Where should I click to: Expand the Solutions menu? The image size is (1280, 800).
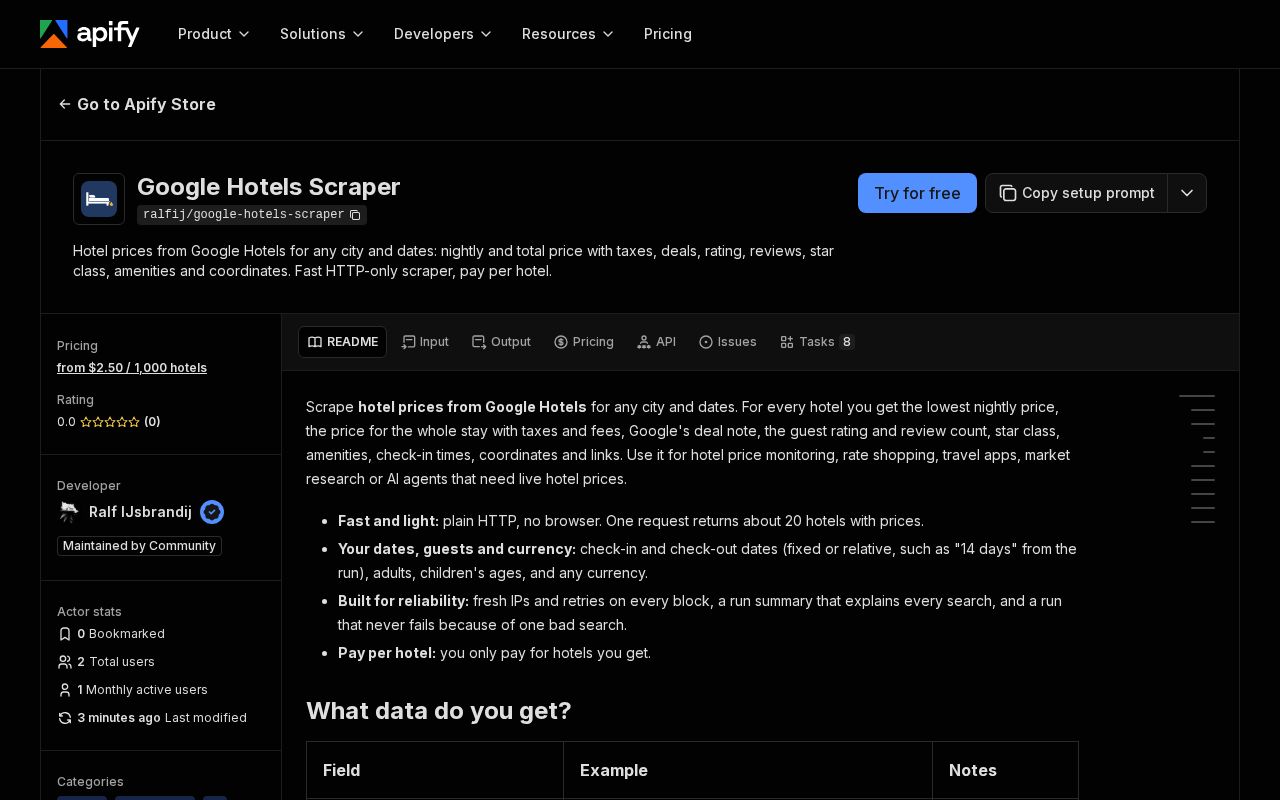(x=322, y=34)
